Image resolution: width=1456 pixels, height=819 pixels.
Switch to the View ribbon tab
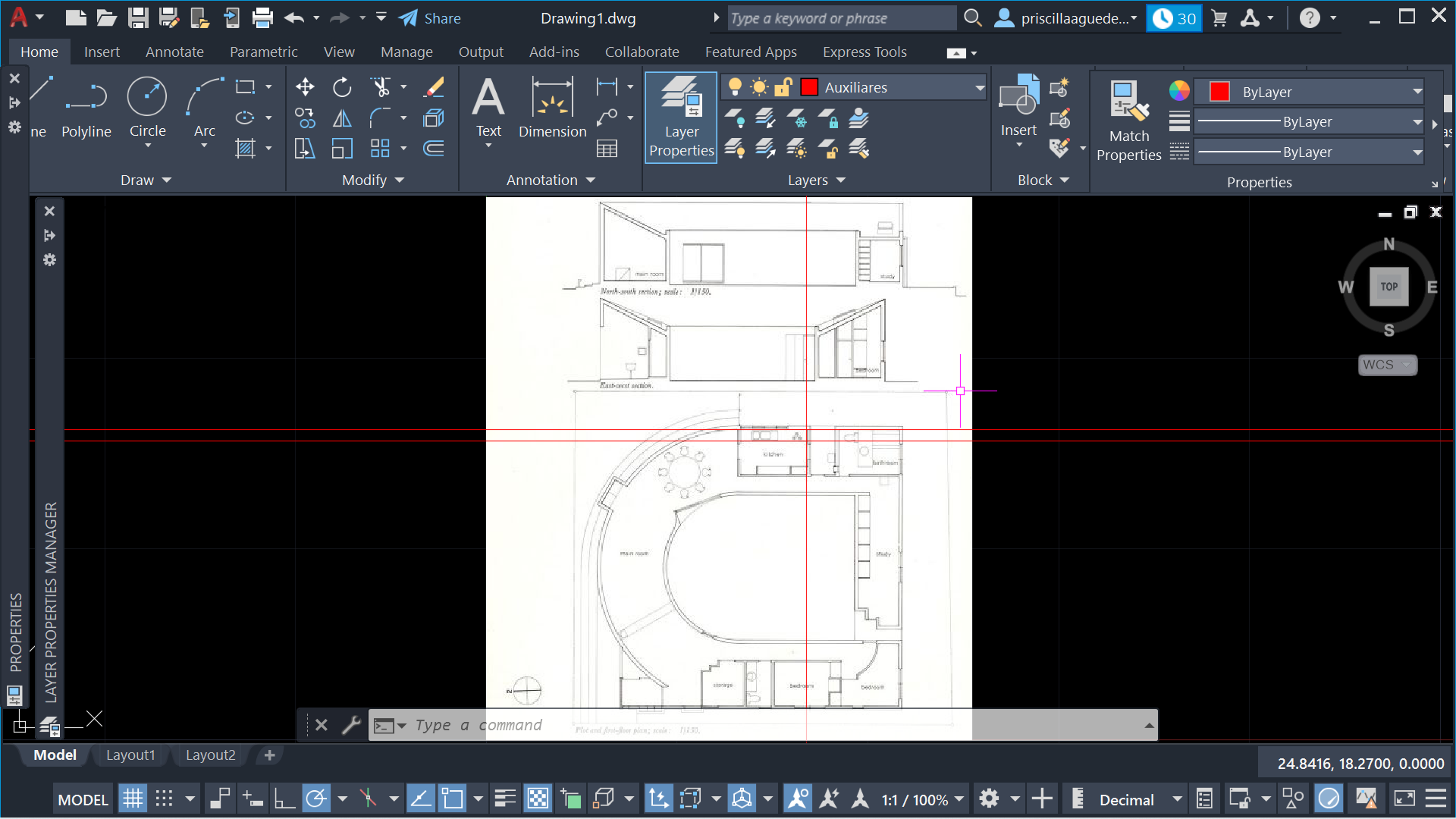[x=339, y=52]
